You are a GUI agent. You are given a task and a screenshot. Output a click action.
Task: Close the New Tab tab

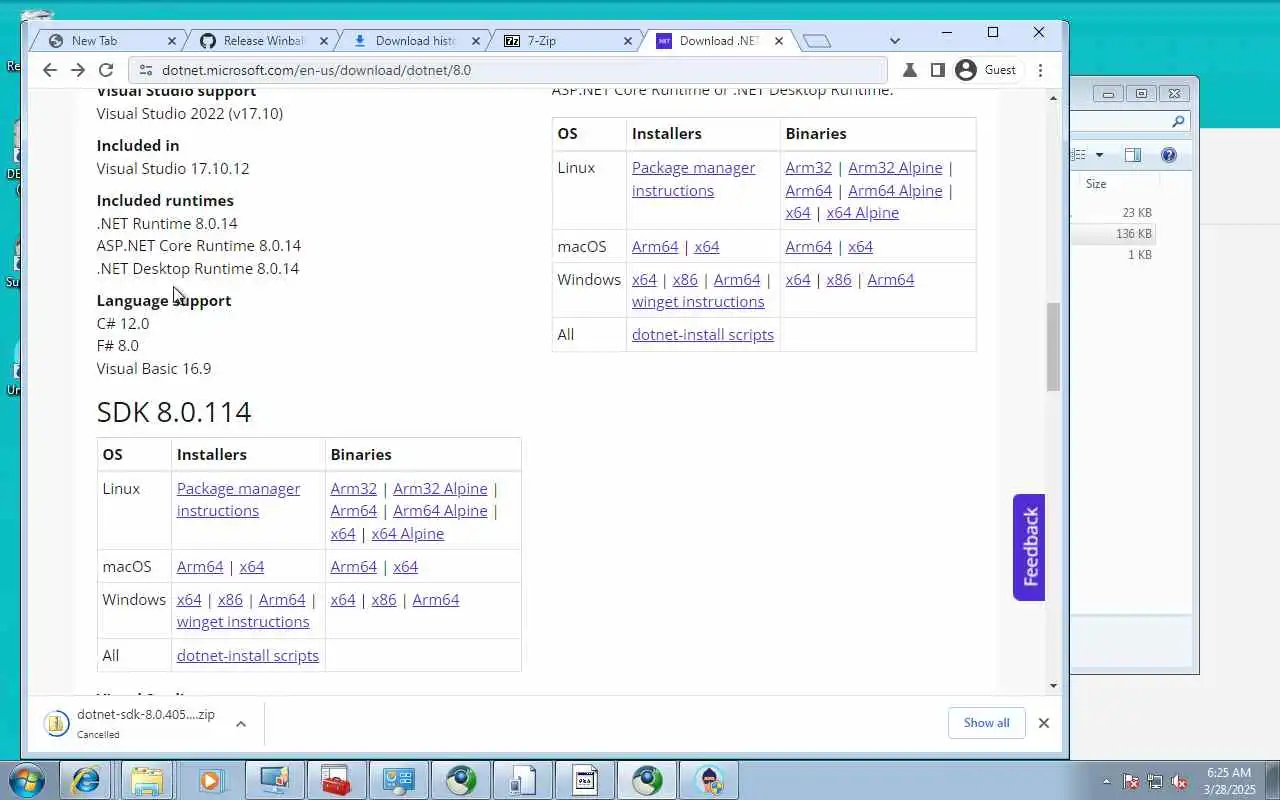[171, 41]
